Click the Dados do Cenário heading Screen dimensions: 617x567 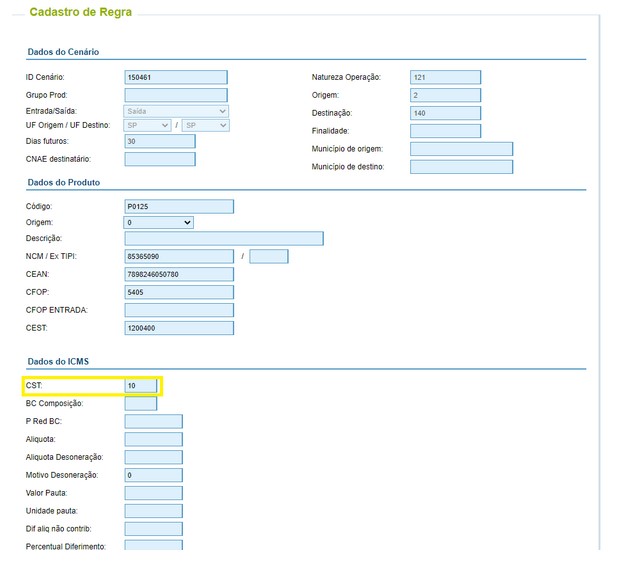click(63, 52)
